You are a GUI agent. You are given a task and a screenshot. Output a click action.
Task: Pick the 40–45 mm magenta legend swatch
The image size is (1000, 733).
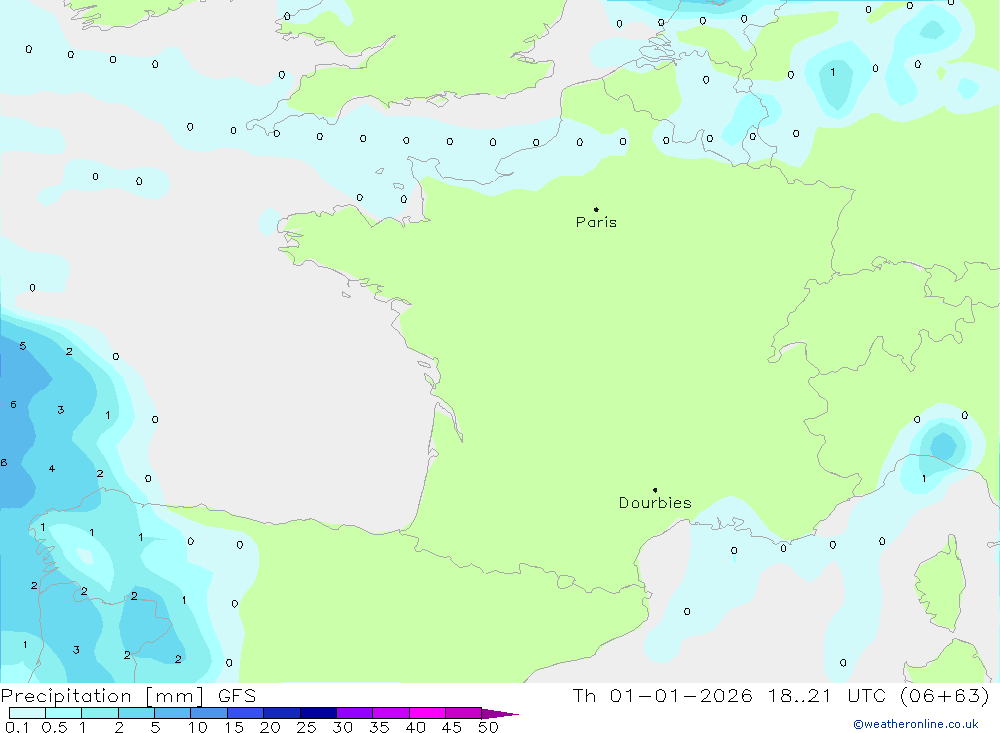(427, 713)
